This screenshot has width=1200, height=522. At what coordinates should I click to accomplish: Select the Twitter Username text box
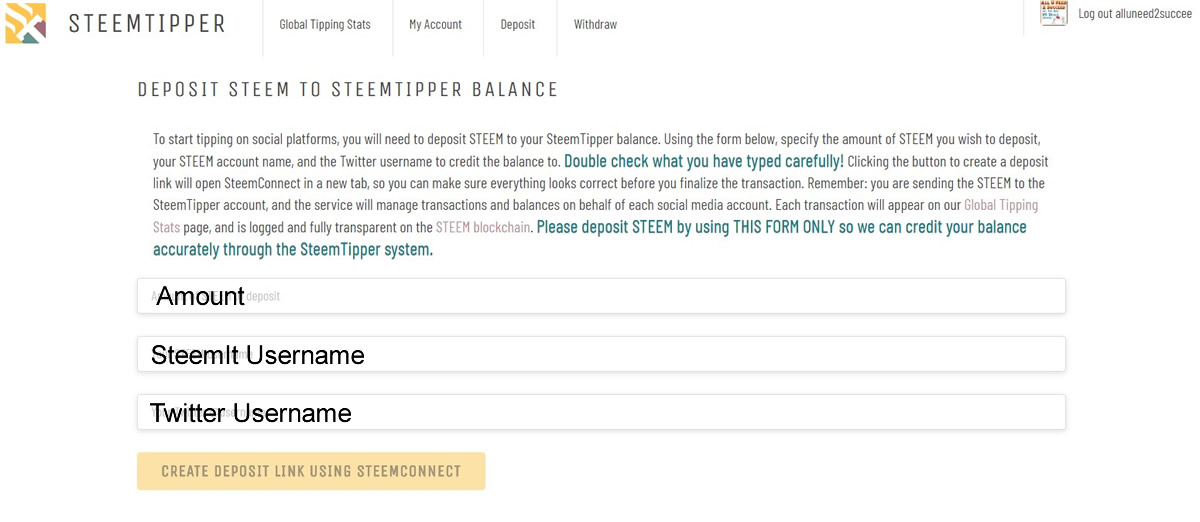(x=601, y=412)
